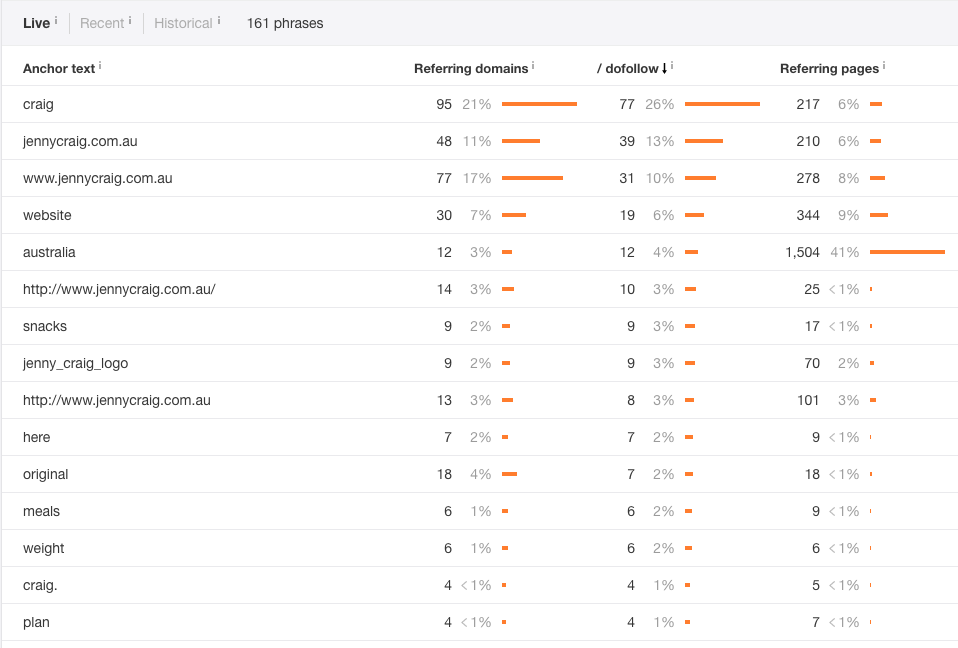958x648 pixels.
Task: Click the australia referring pages orange bar
Action: click(x=907, y=252)
